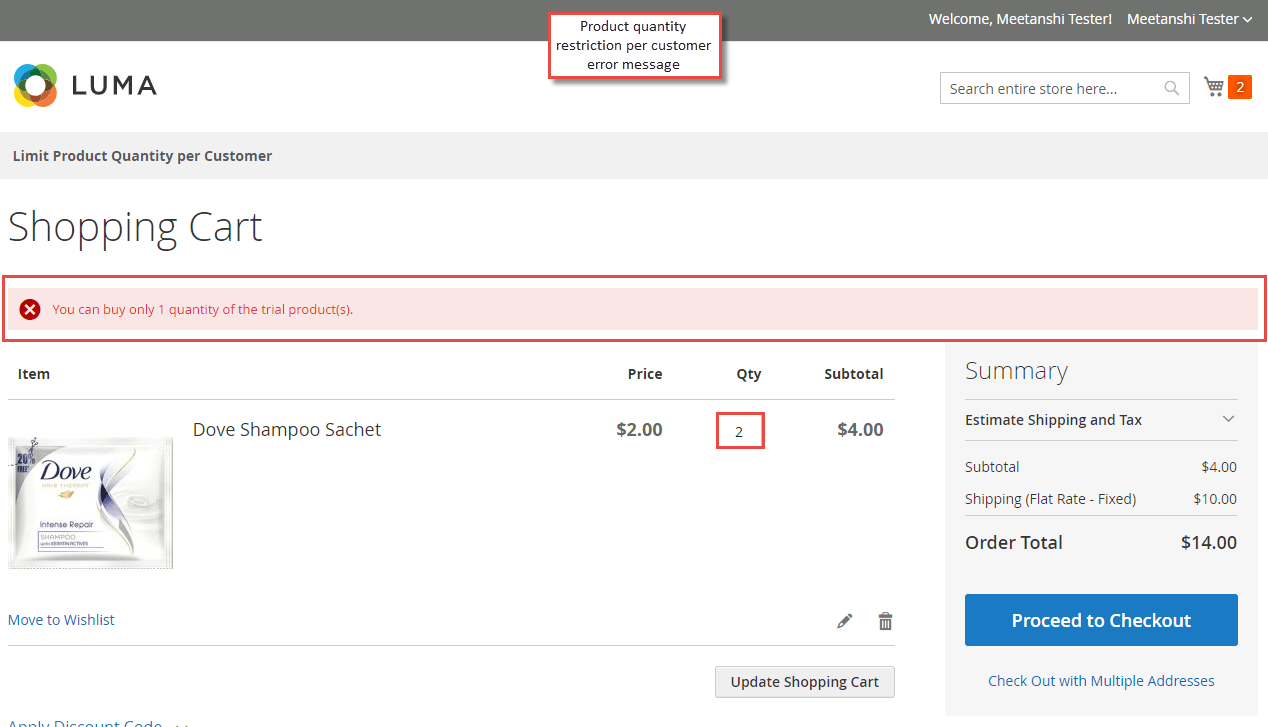Open the Dove Shampoo Sachet product page
This screenshot has width=1268, height=727.
(287, 429)
